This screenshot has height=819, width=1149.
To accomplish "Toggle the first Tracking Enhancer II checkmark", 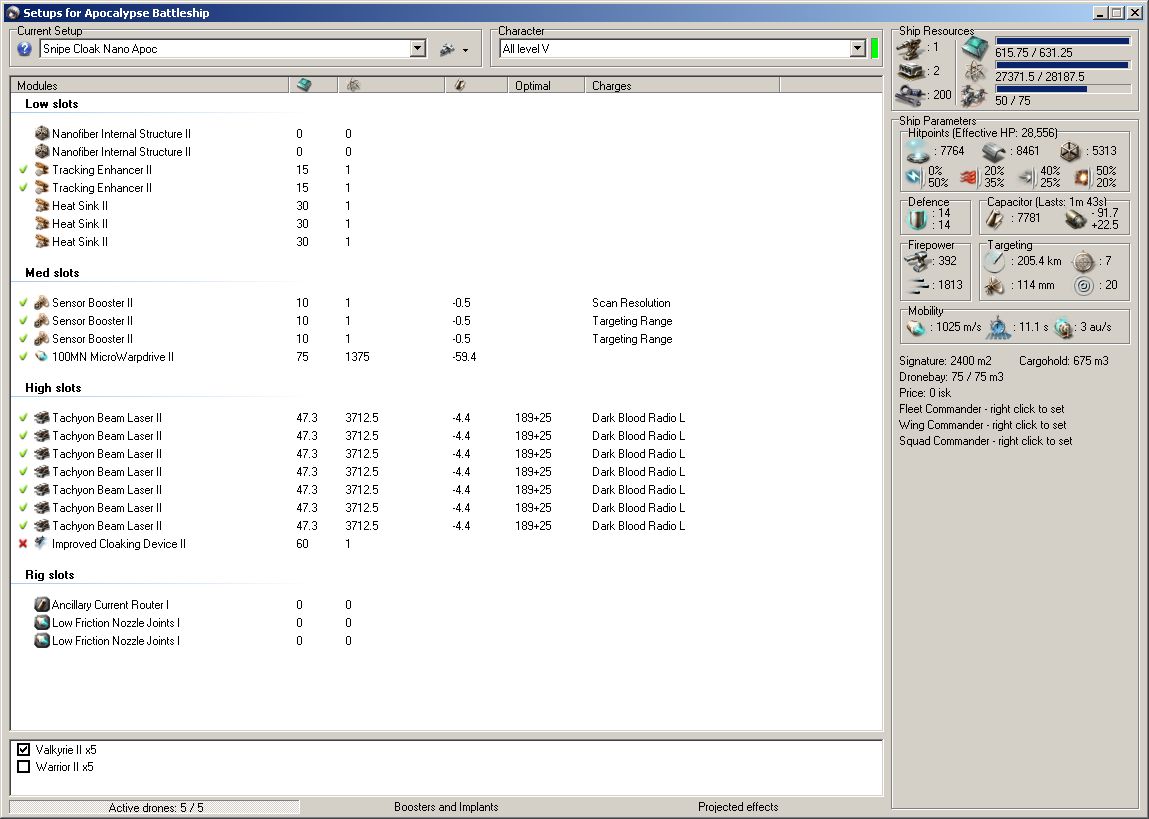I will (x=23, y=169).
